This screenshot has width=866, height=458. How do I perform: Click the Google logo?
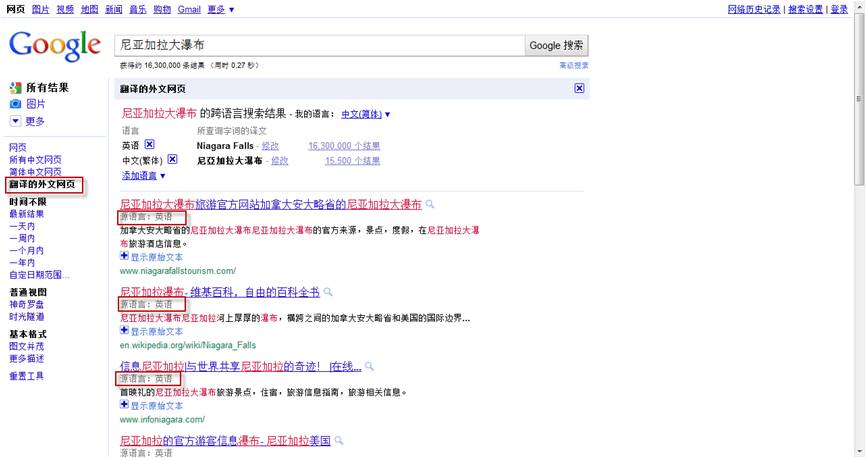point(55,46)
